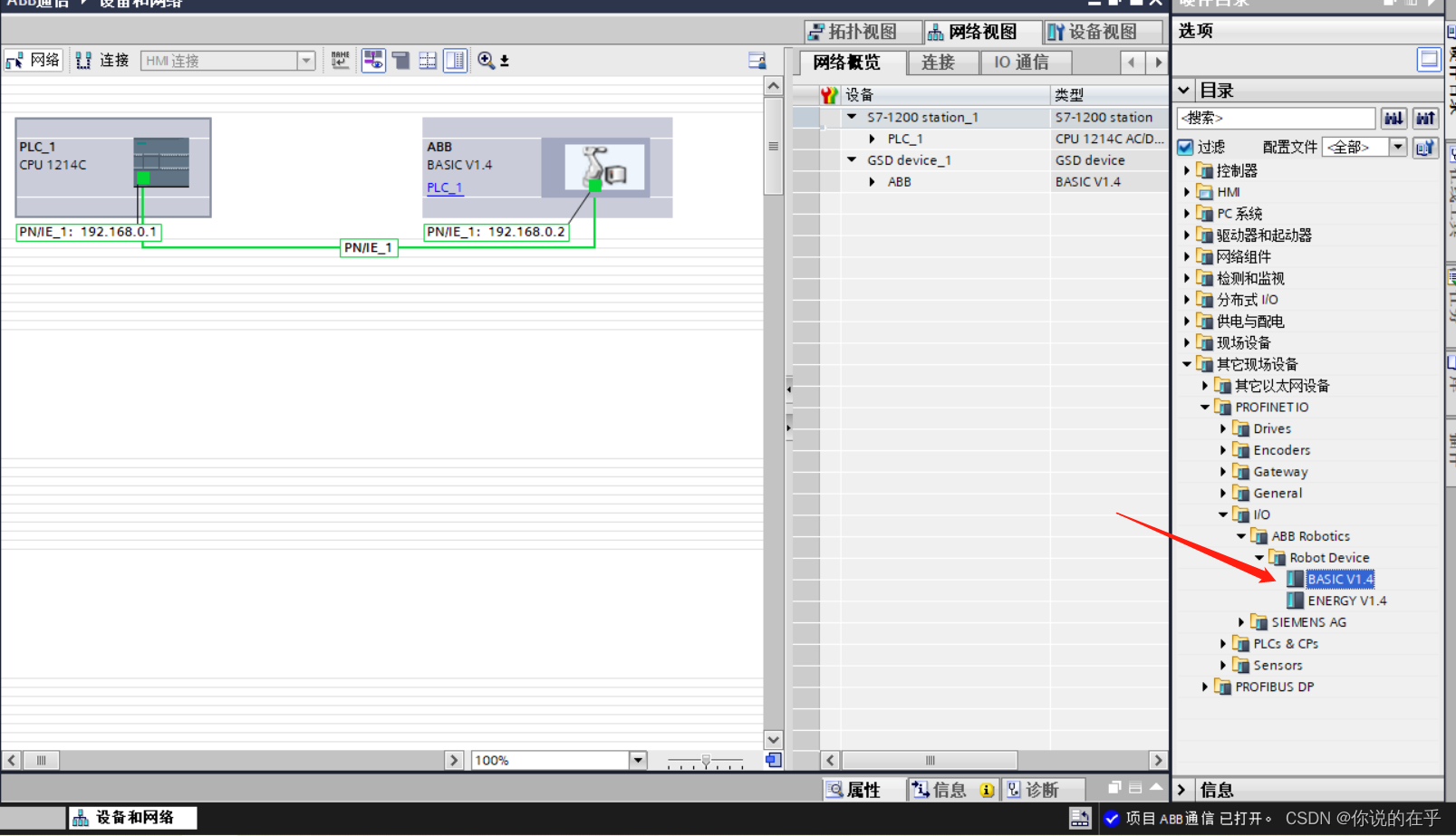Click the 设备和网络 editor bar button
The width and height of the screenshot is (1456, 836).
133,818
